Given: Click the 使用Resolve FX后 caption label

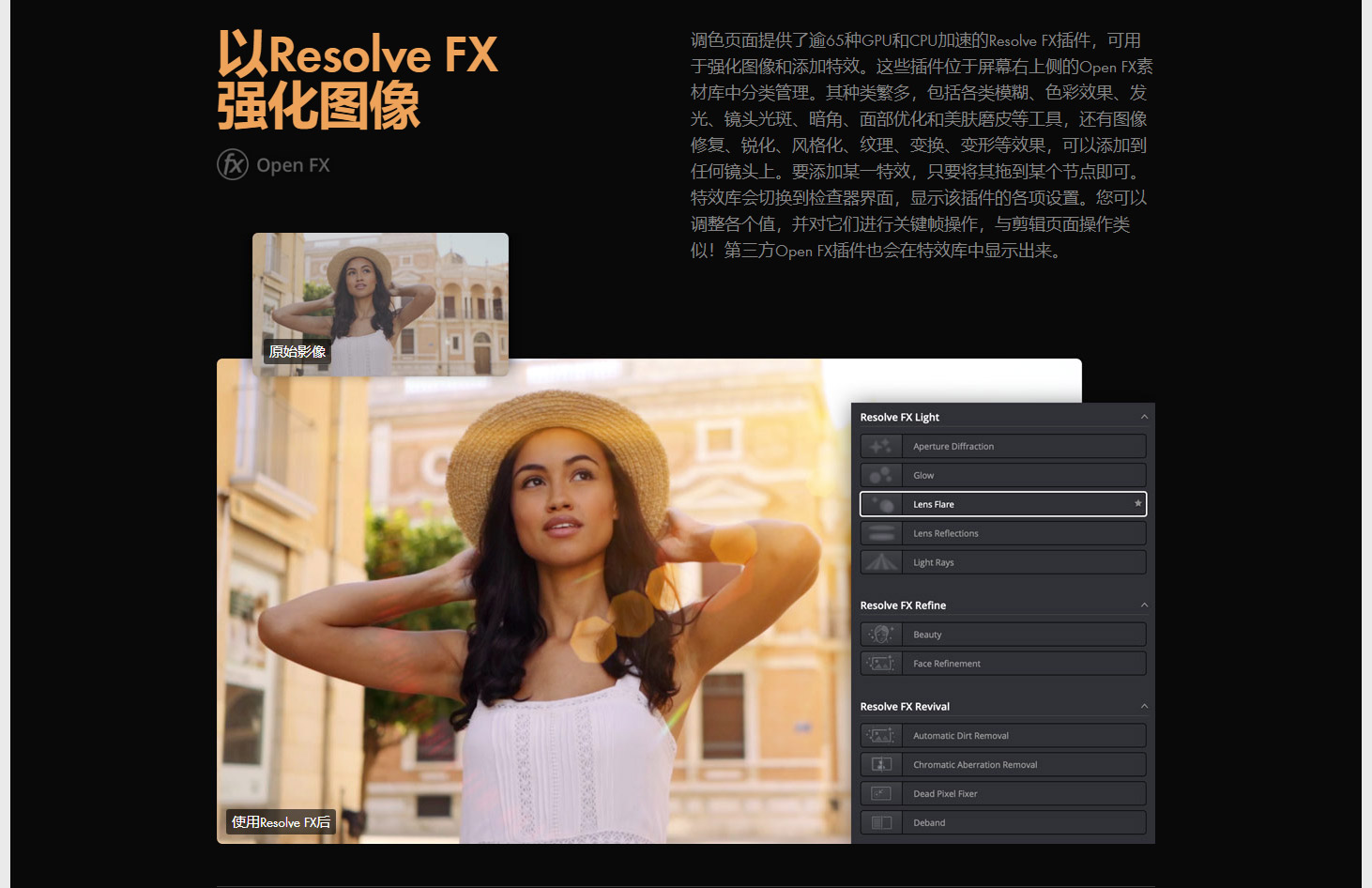Looking at the screenshot, I should 281,822.
